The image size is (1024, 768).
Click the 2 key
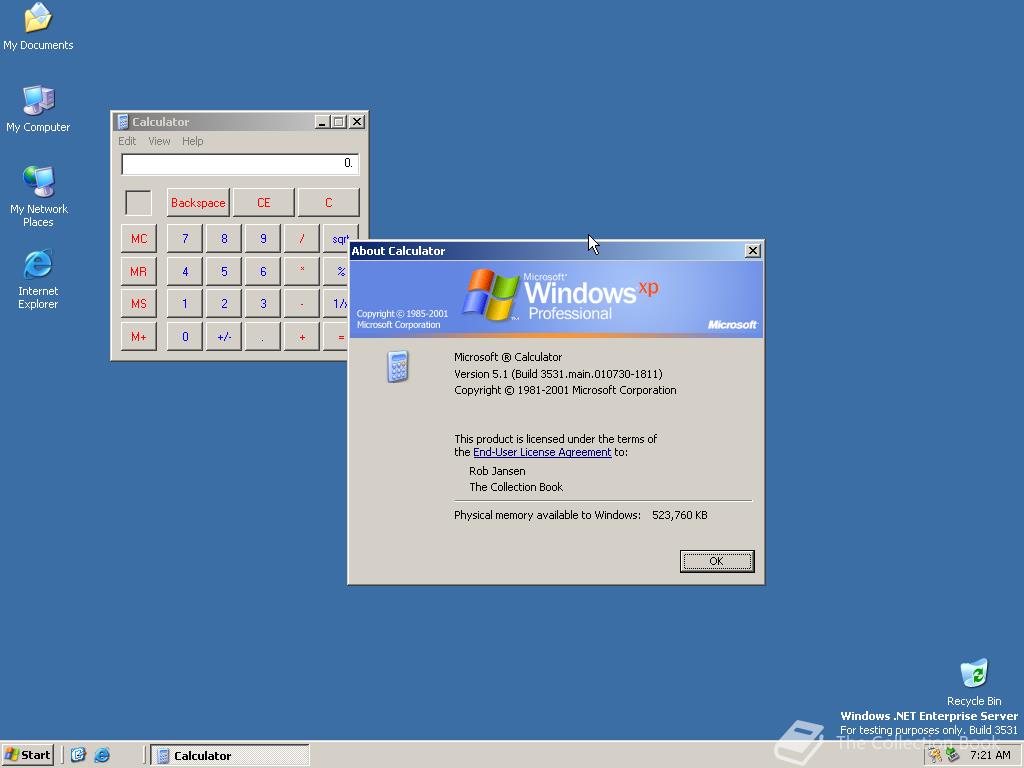tap(224, 304)
